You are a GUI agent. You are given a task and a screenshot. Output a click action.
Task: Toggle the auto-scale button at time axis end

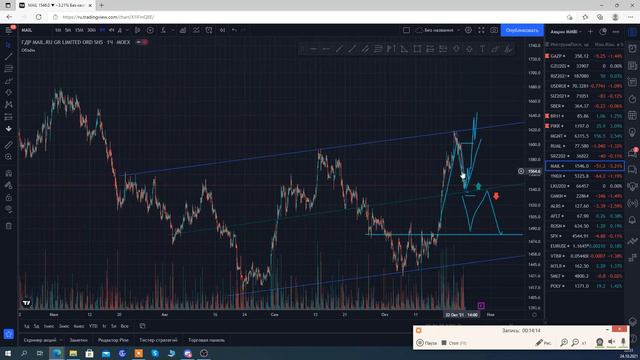(x=534, y=315)
